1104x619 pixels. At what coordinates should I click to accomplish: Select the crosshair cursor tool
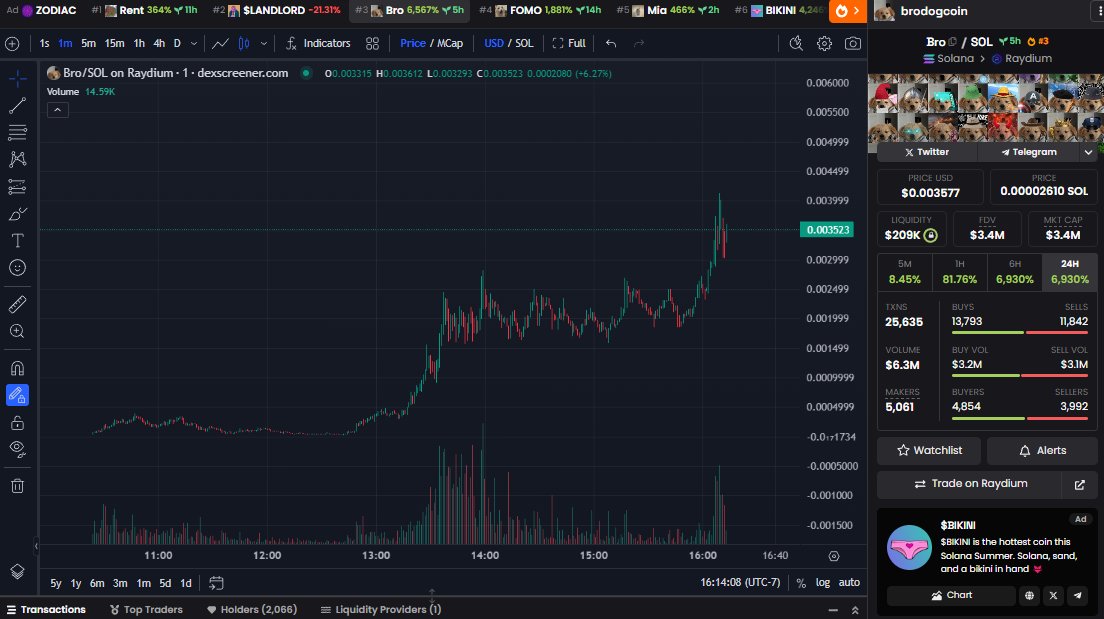(x=18, y=77)
